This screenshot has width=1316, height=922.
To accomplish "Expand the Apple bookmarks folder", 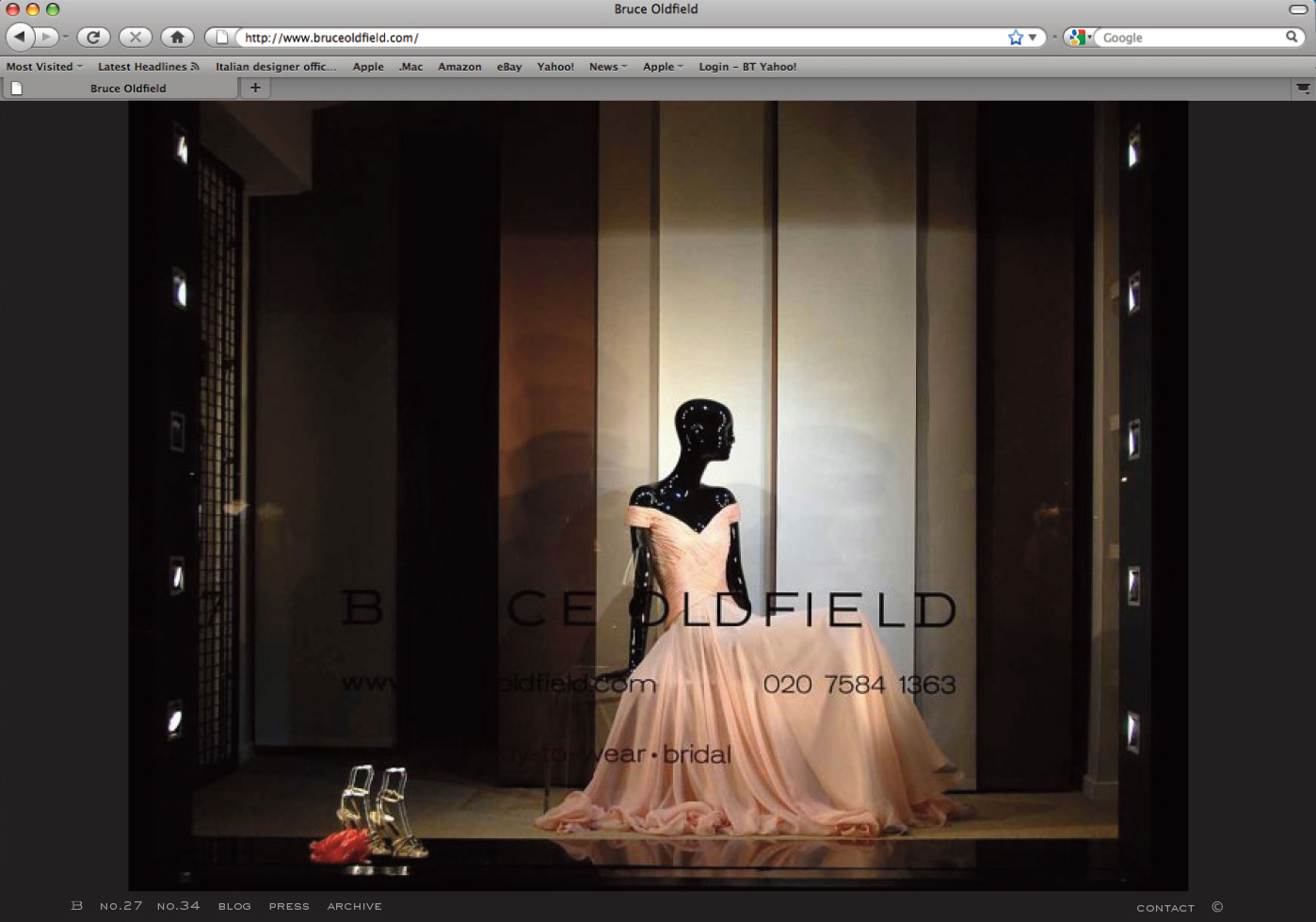I will [x=663, y=67].
